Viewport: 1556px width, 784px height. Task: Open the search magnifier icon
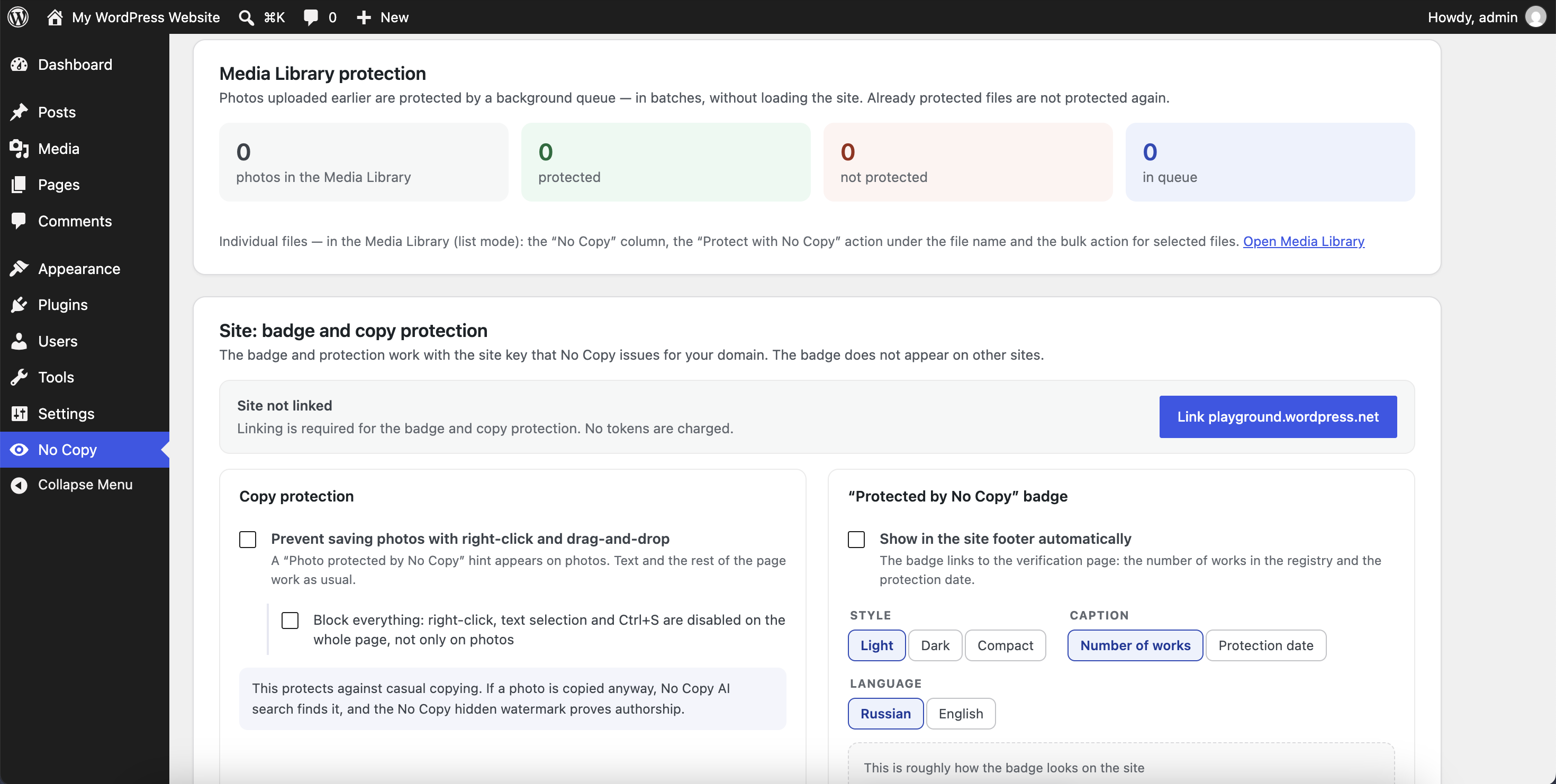point(246,17)
